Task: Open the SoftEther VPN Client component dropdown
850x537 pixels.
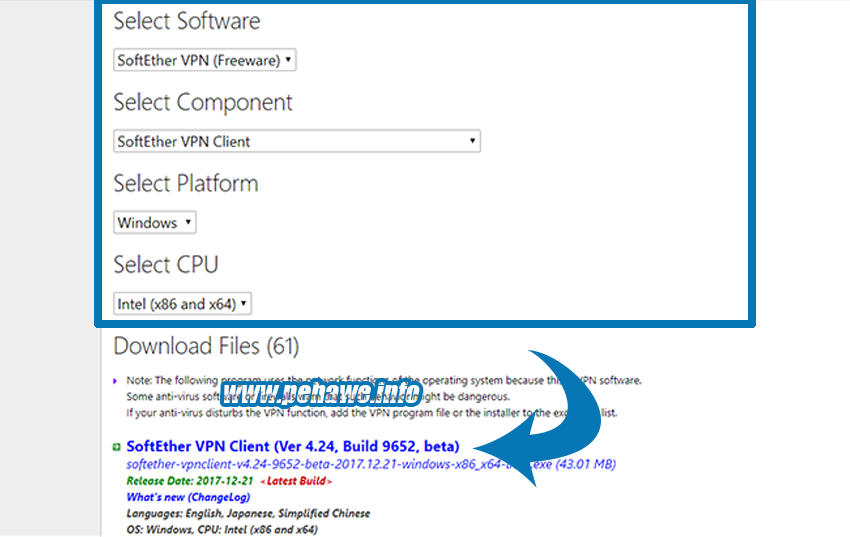Action: coord(297,141)
